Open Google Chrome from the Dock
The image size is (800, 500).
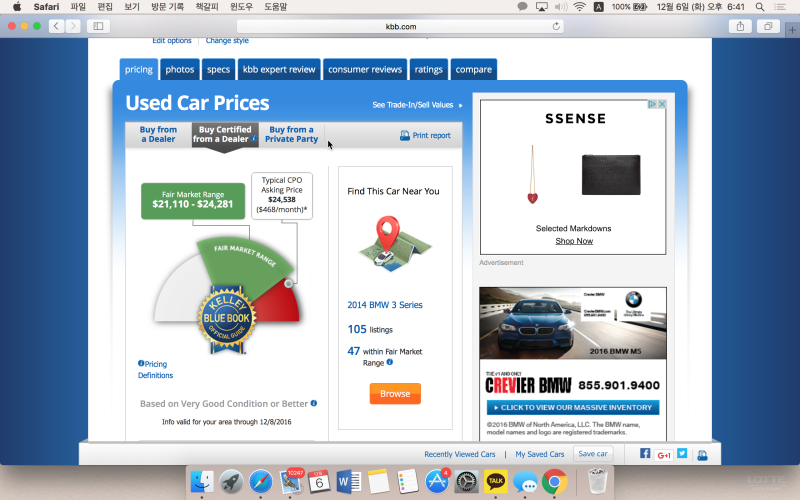pyautogui.click(x=555, y=482)
